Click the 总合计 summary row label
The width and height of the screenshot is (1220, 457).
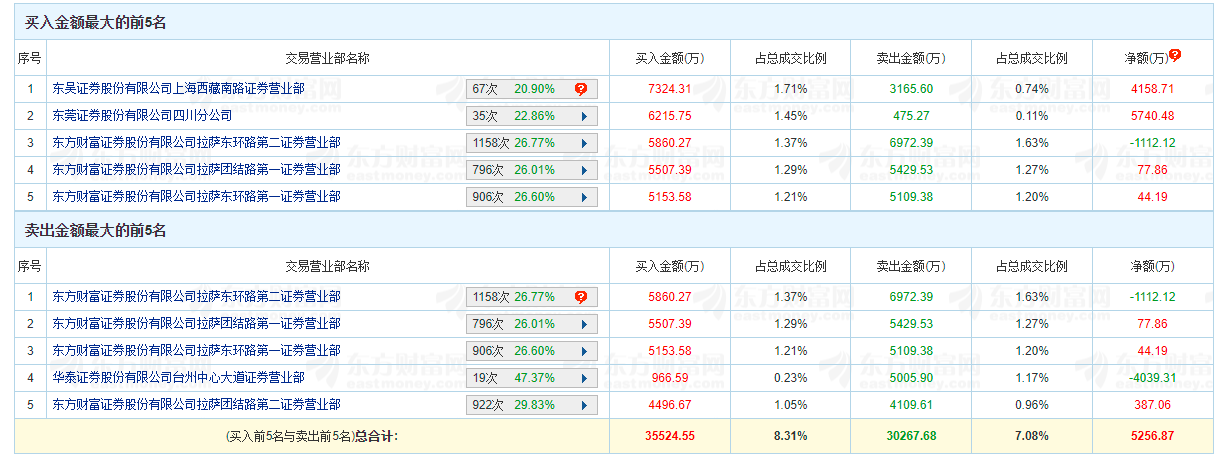(x=313, y=436)
